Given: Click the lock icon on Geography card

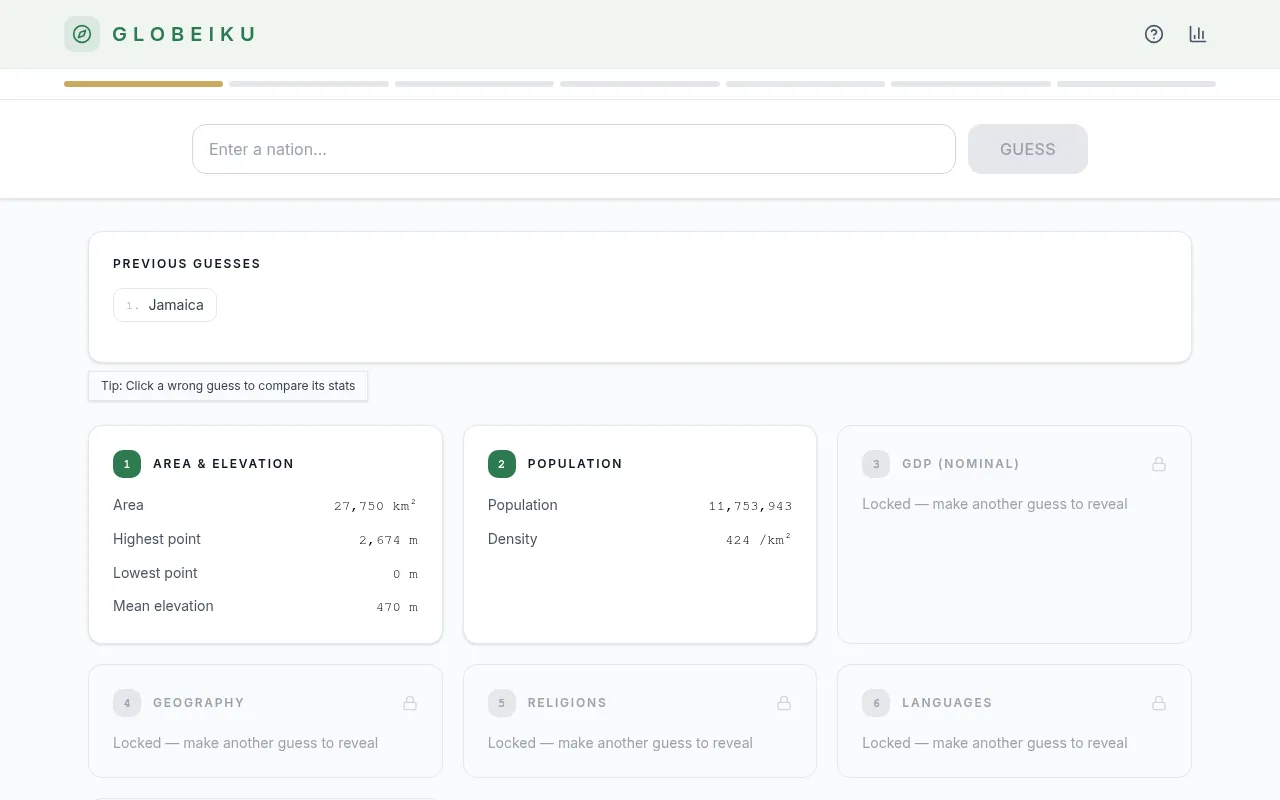Looking at the screenshot, I should (410, 703).
